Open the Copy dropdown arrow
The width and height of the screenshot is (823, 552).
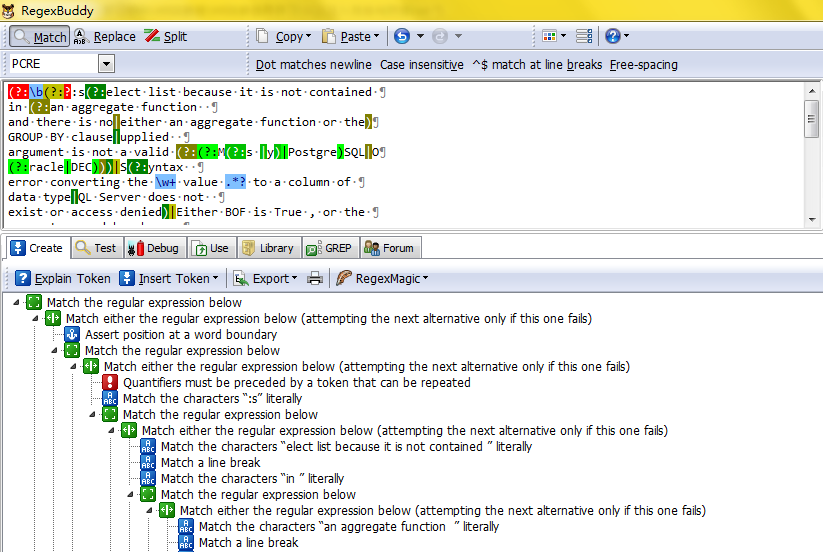pos(309,36)
